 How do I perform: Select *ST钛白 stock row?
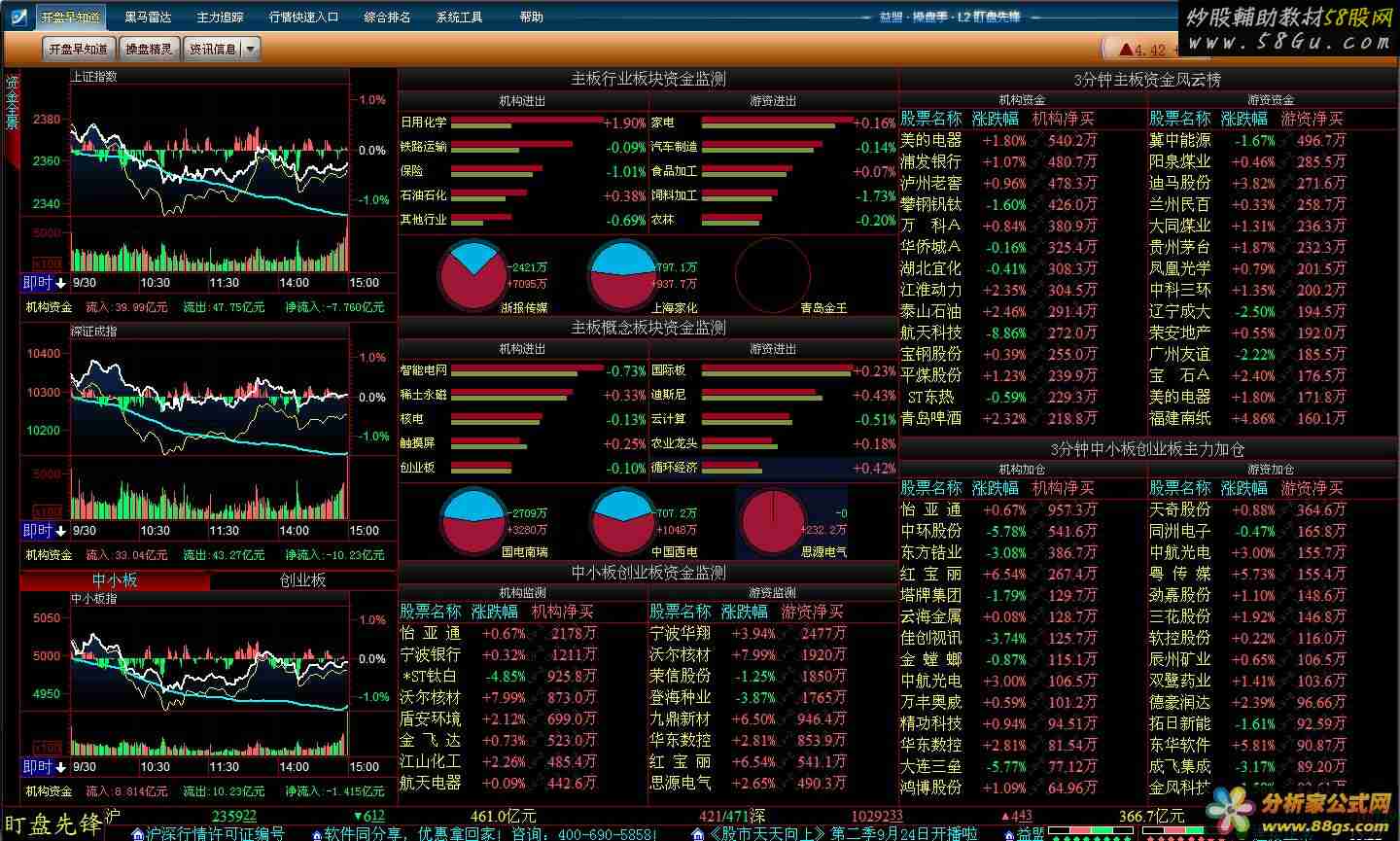tap(523, 676)
